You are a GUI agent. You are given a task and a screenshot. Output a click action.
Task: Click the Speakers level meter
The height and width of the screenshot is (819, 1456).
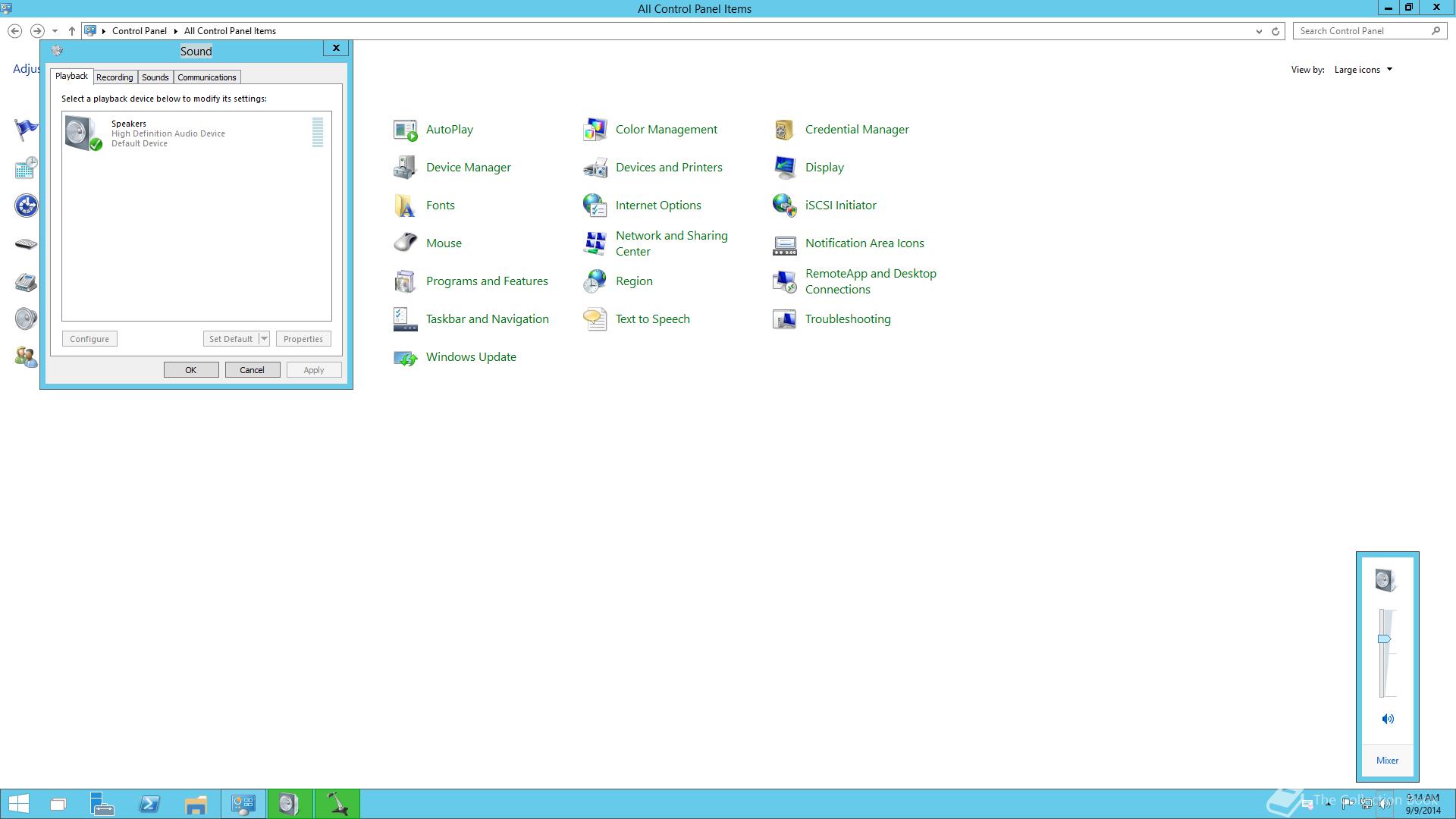coord(318,132)
